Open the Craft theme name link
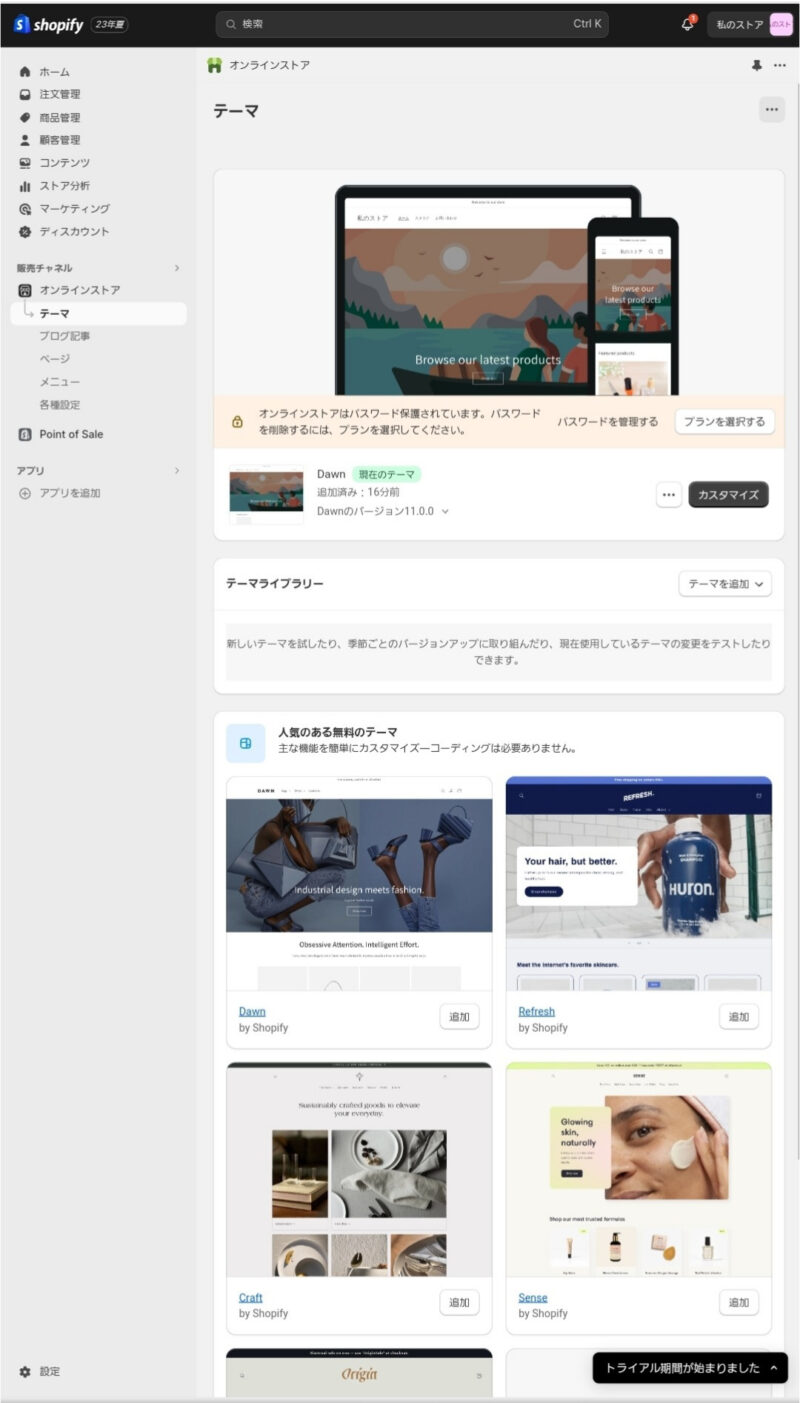 coord(251,1298)
